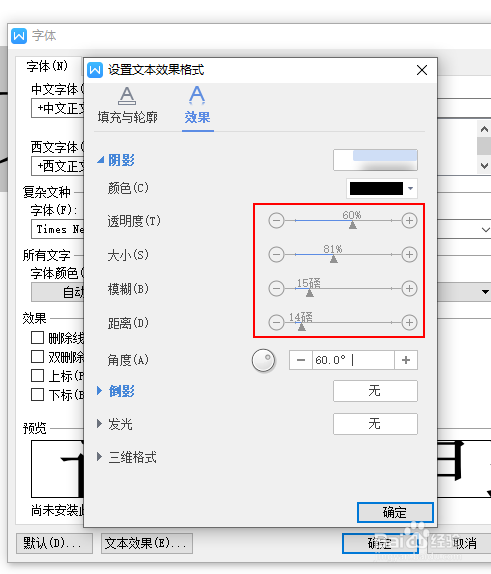Toggle the 下标 checkbox
The height and width of the screenshot is (574, 491).
click(37, 395)
